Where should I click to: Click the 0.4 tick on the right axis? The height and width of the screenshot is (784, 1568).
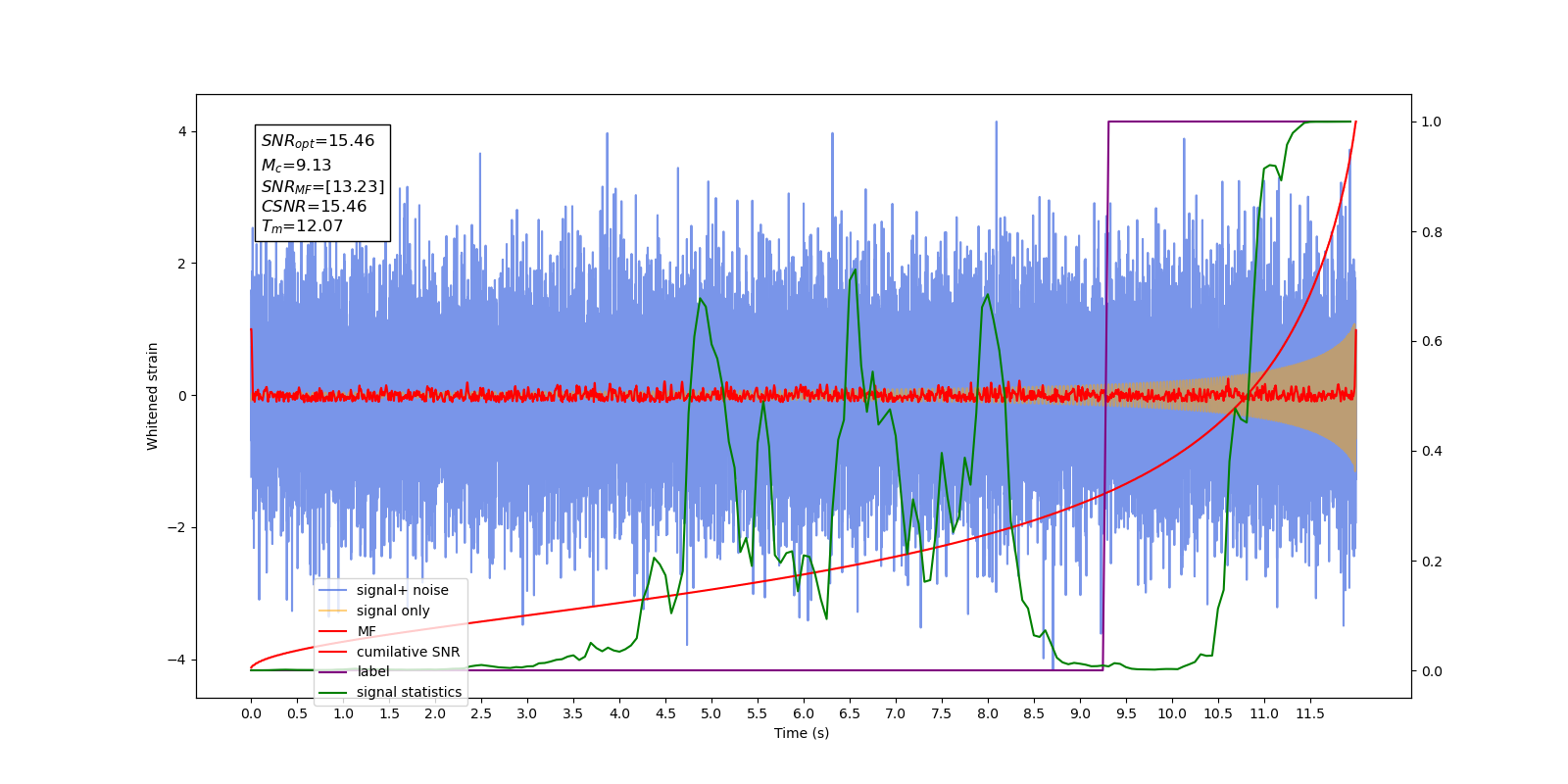point(1432,452)
